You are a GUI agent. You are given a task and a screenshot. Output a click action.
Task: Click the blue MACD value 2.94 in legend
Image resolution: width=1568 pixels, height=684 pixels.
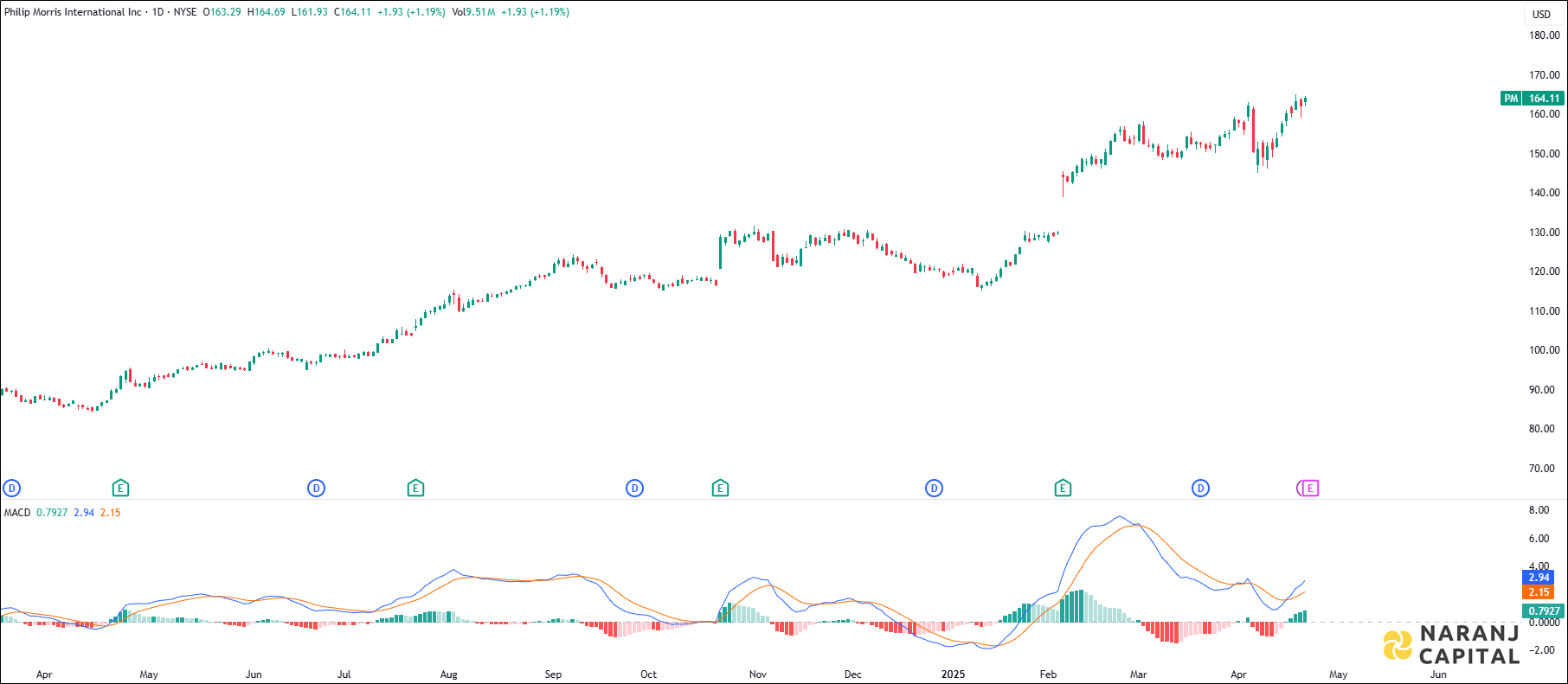pos(84,513)
